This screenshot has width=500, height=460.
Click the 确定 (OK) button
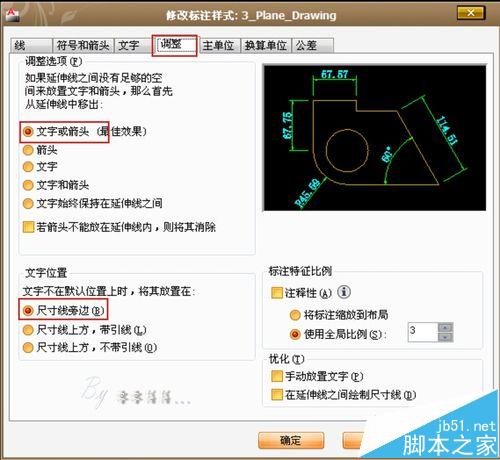[291, 441]
